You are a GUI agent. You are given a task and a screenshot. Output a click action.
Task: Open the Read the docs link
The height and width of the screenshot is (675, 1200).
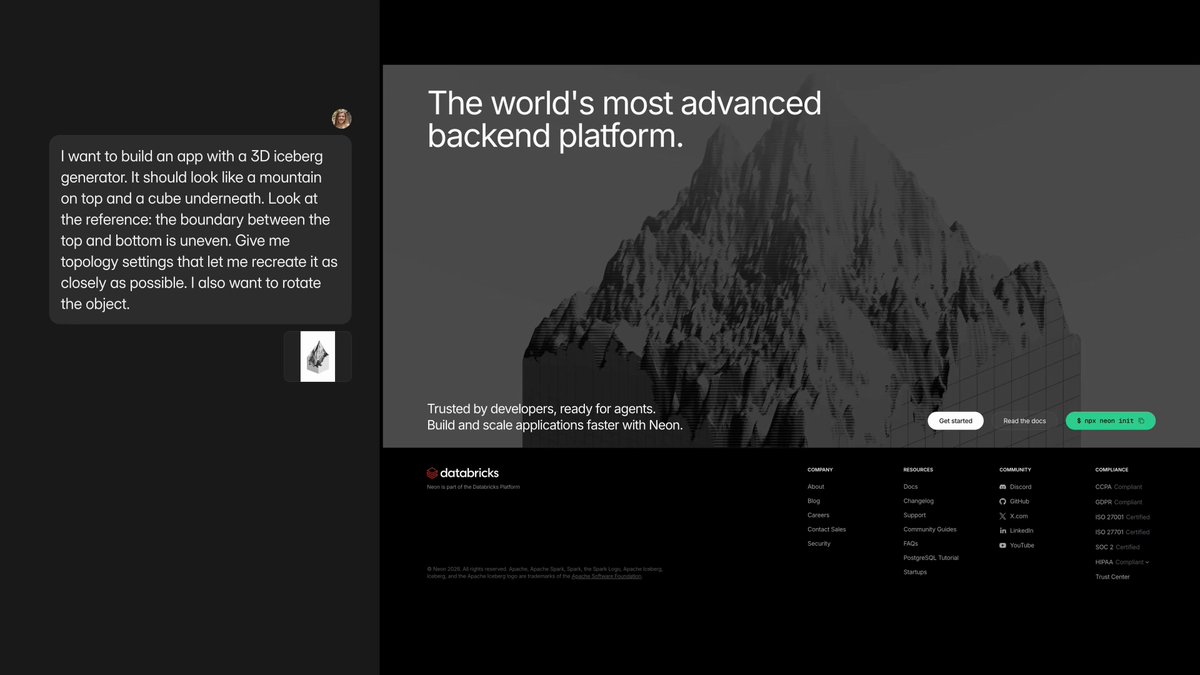(1024, 421)
